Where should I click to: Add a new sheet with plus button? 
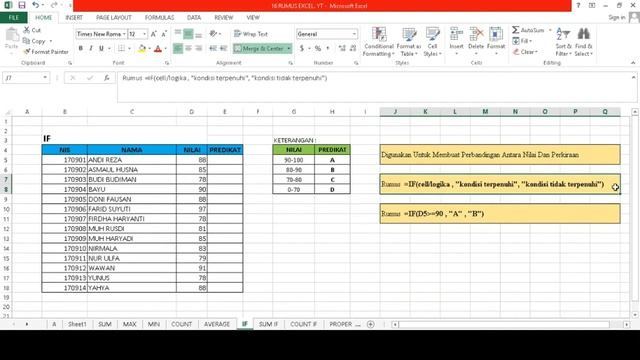tap(371, 324)
